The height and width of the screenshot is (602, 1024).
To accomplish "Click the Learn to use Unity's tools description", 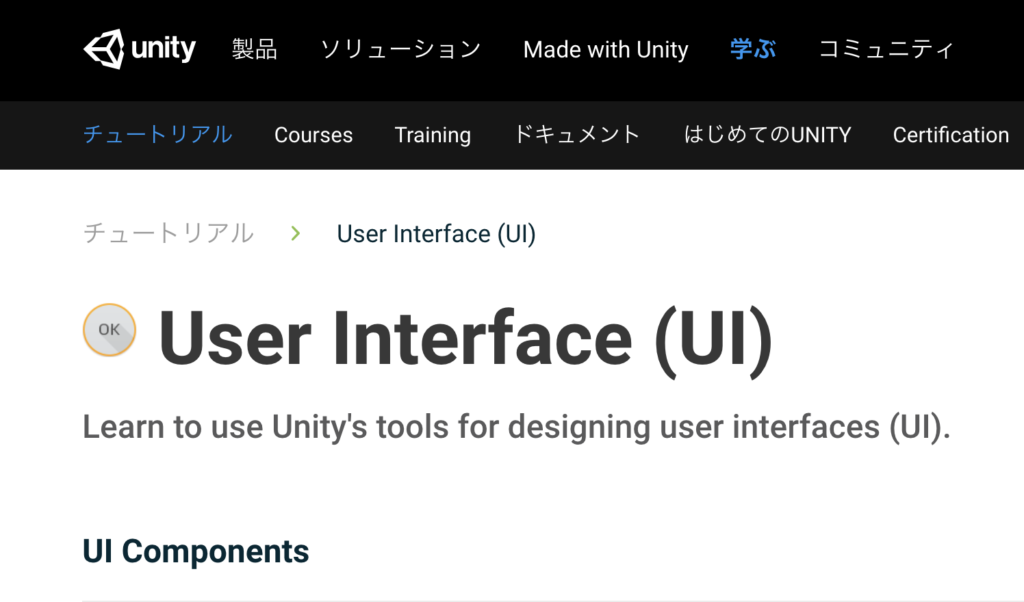I will click(517, 428).
